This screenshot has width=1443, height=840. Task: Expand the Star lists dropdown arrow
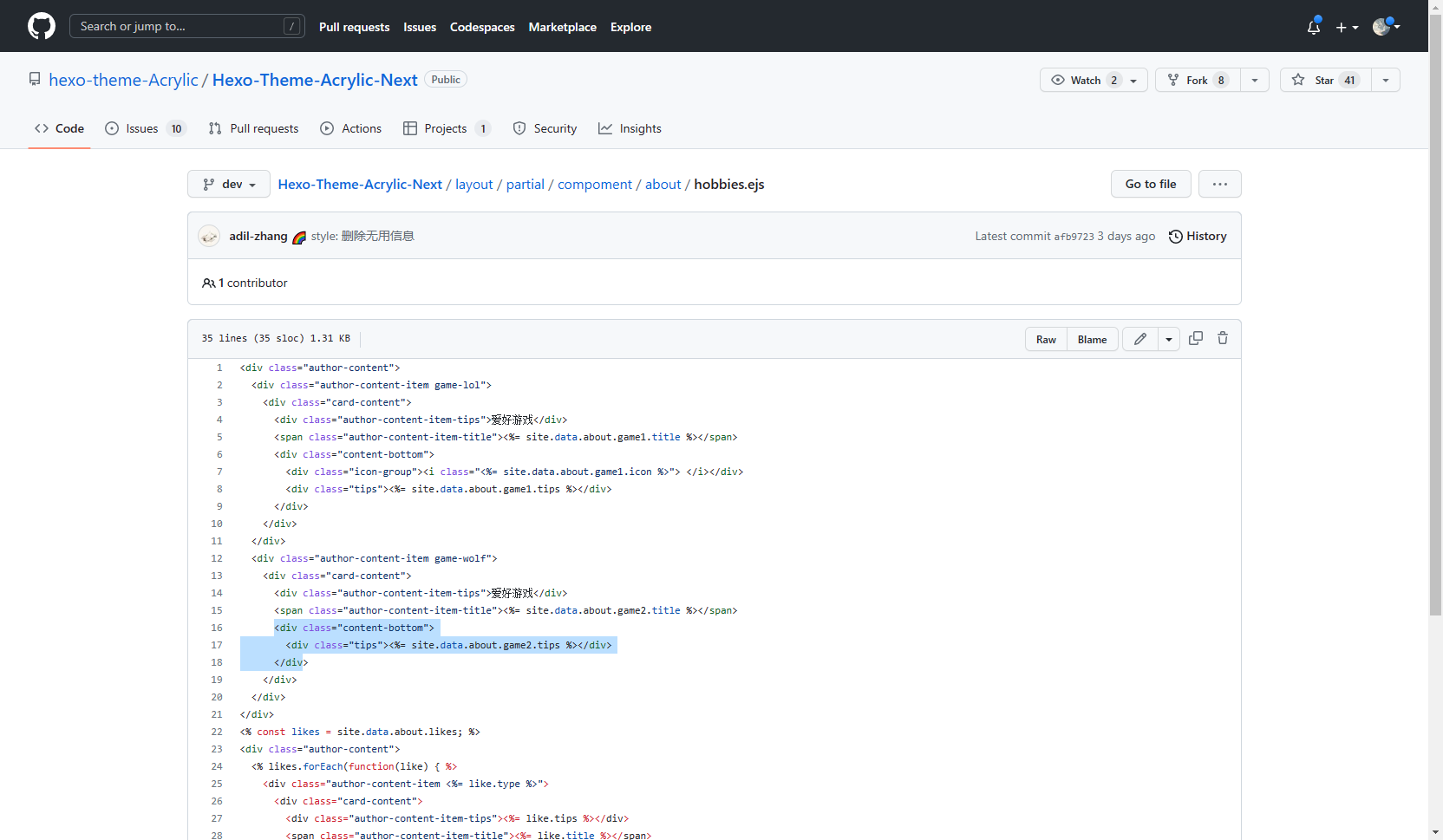1386,80
